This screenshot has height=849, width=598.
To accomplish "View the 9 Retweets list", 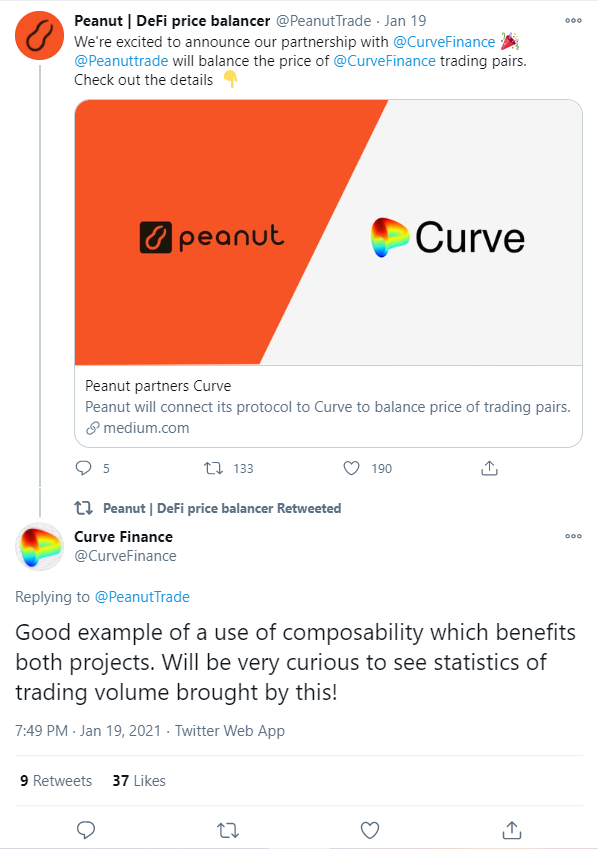I will [x=55, y=780].
